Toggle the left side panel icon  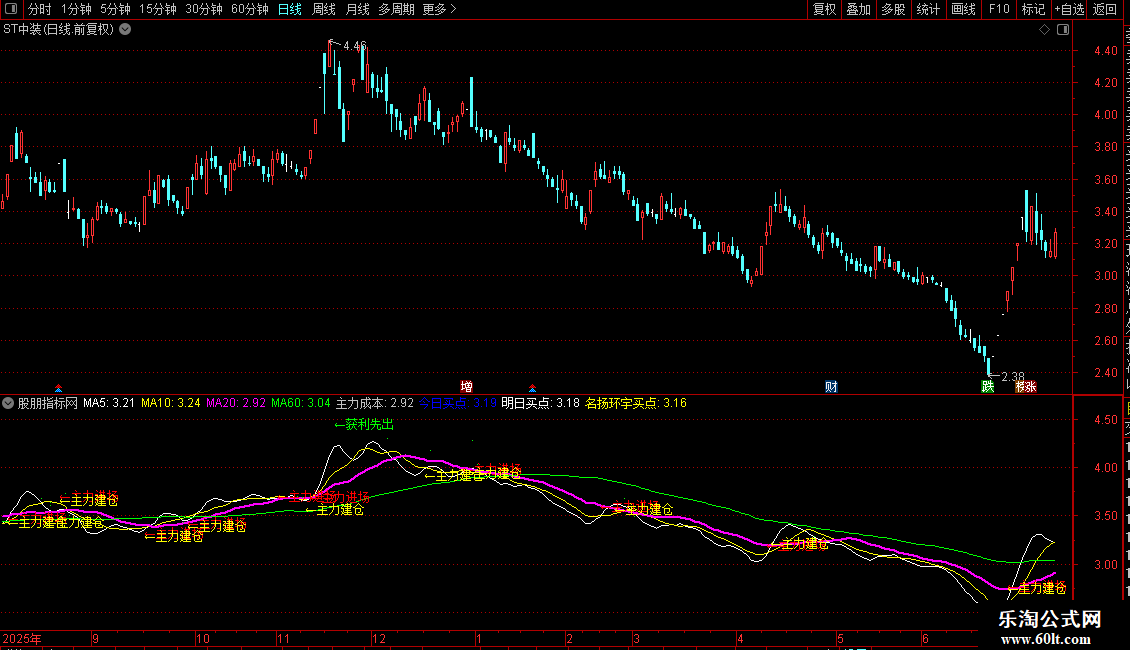pyautogui.click(x=11, y=9)
